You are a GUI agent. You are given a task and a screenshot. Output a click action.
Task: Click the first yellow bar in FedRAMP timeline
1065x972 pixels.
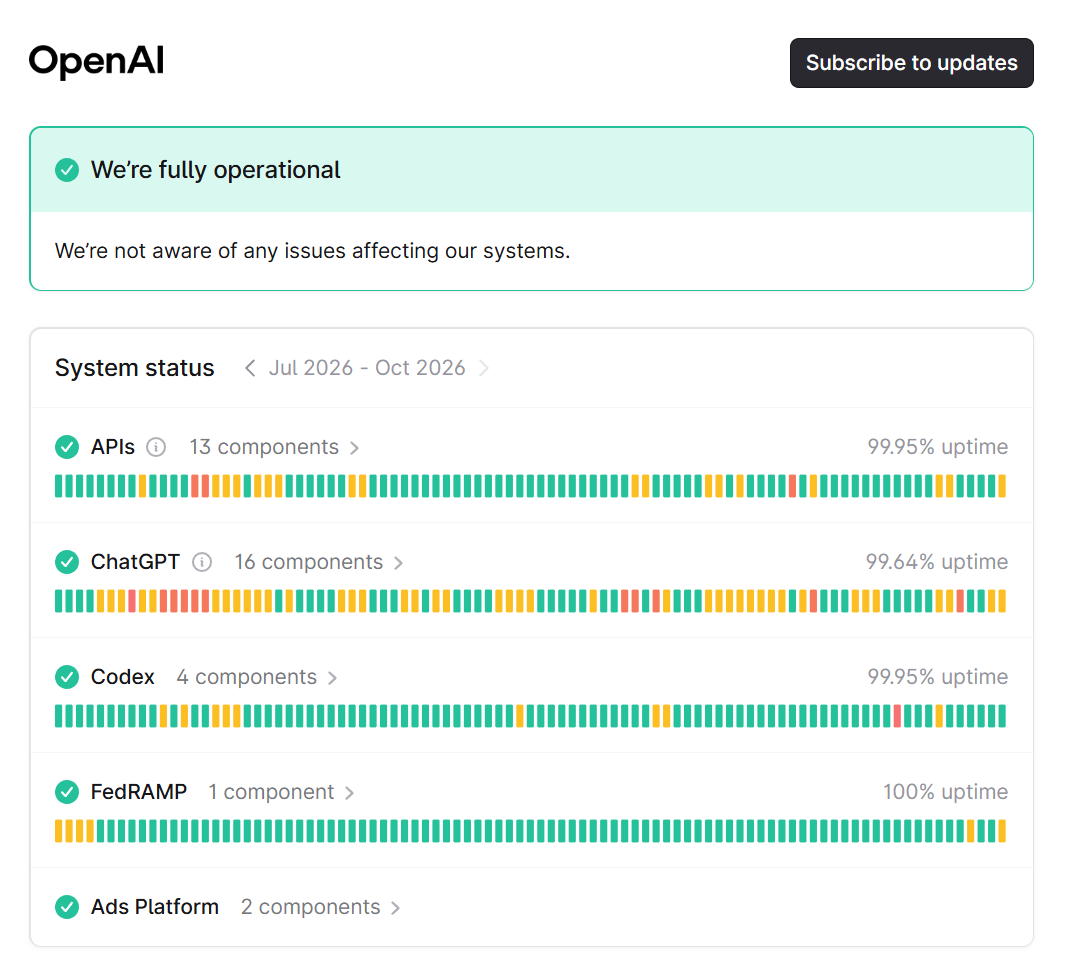(x=58, y=831)
